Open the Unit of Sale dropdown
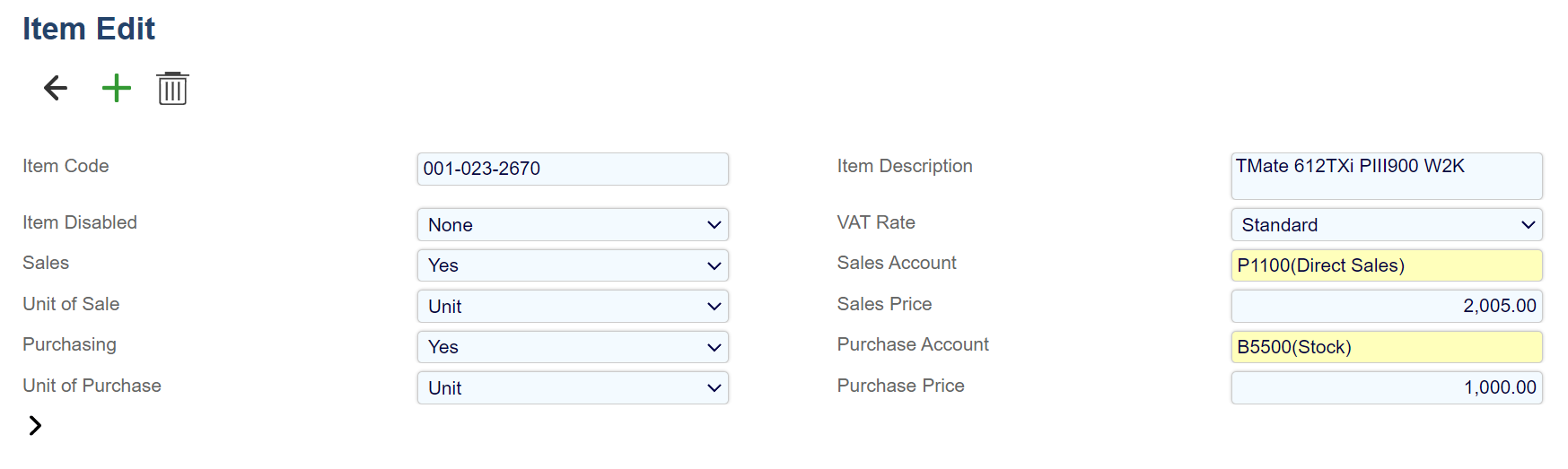This screenshot has width=1568, height=469. 573,307
